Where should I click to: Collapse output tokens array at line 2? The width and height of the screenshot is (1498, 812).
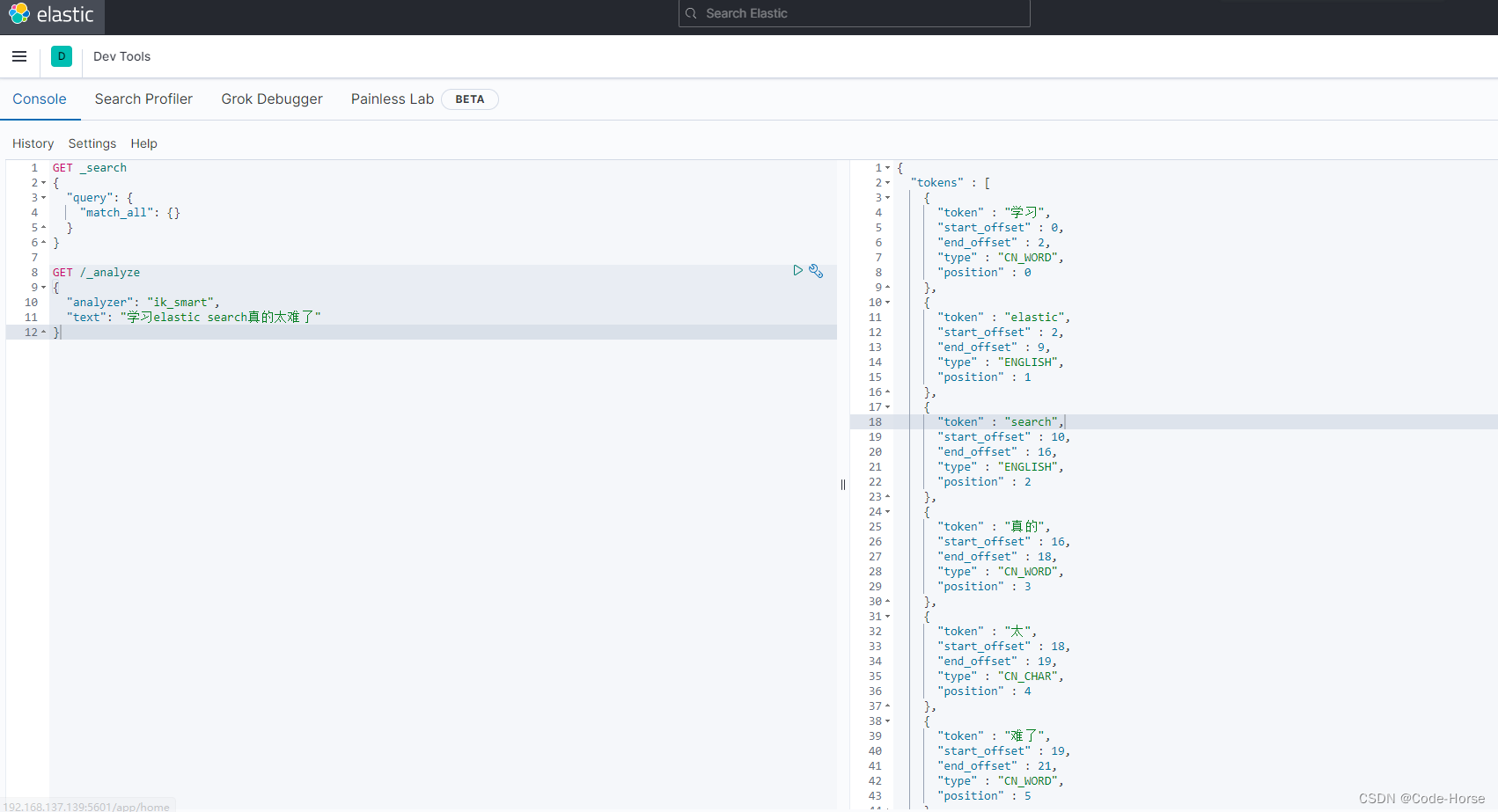coord(887,183)
